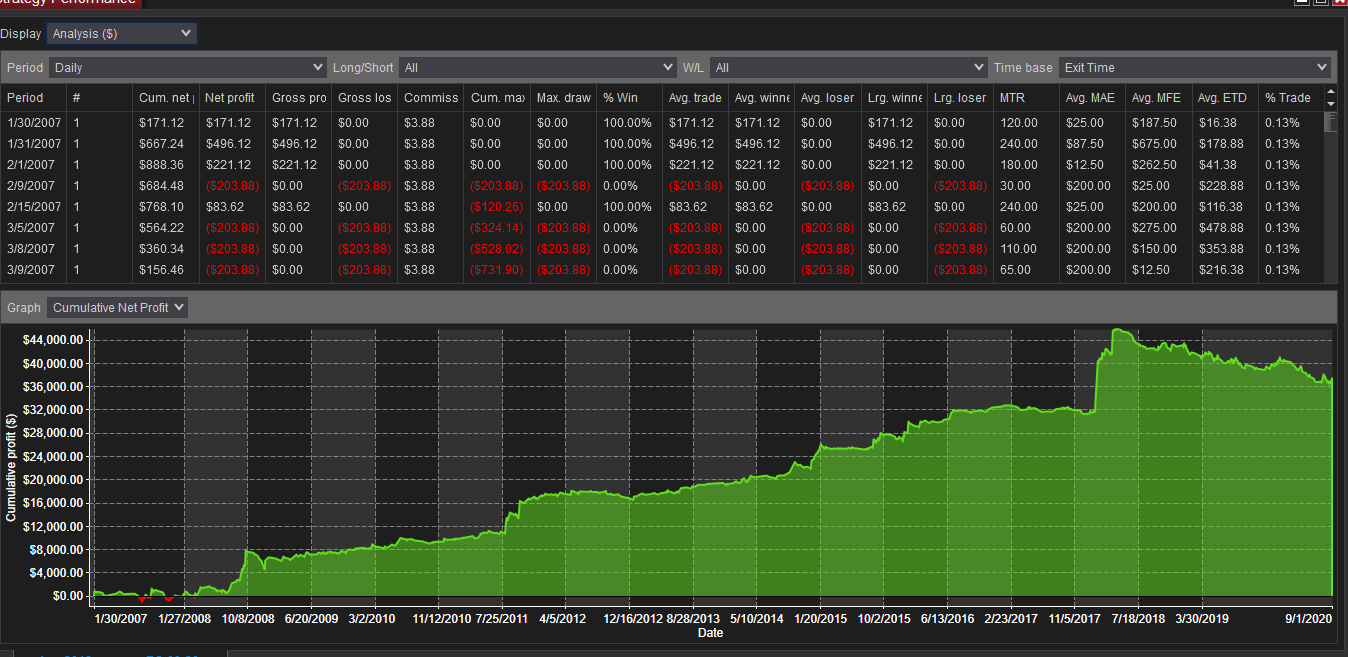The image size is (1348, 657).
Task: Click the peak of the cumulative profit chart
Action: [x=1118, y=331]
